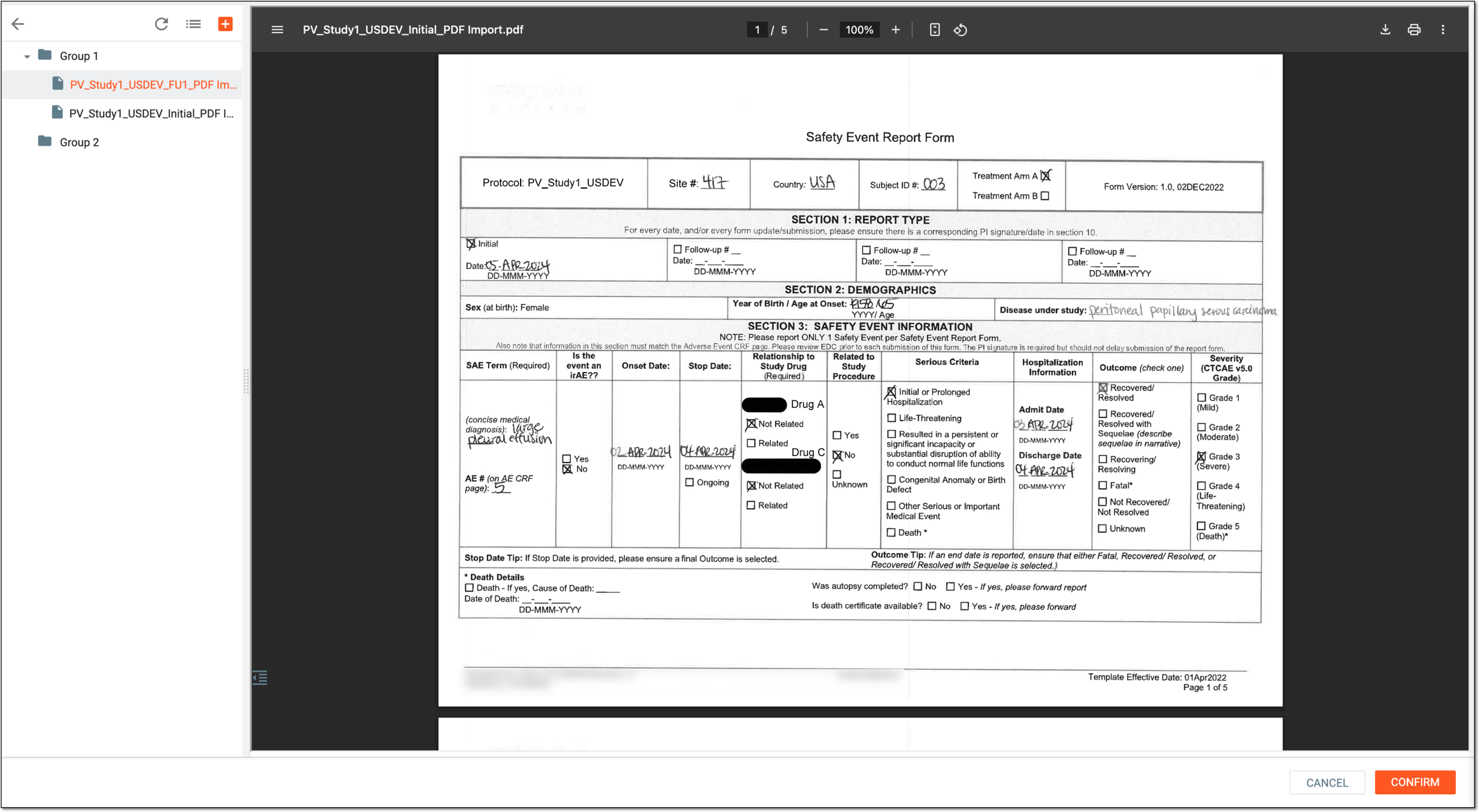This screenshot has width=1479, height=812.
Task: Click Protocol PV_Study1_USDEV text
Action: click(x=553, y=183)
